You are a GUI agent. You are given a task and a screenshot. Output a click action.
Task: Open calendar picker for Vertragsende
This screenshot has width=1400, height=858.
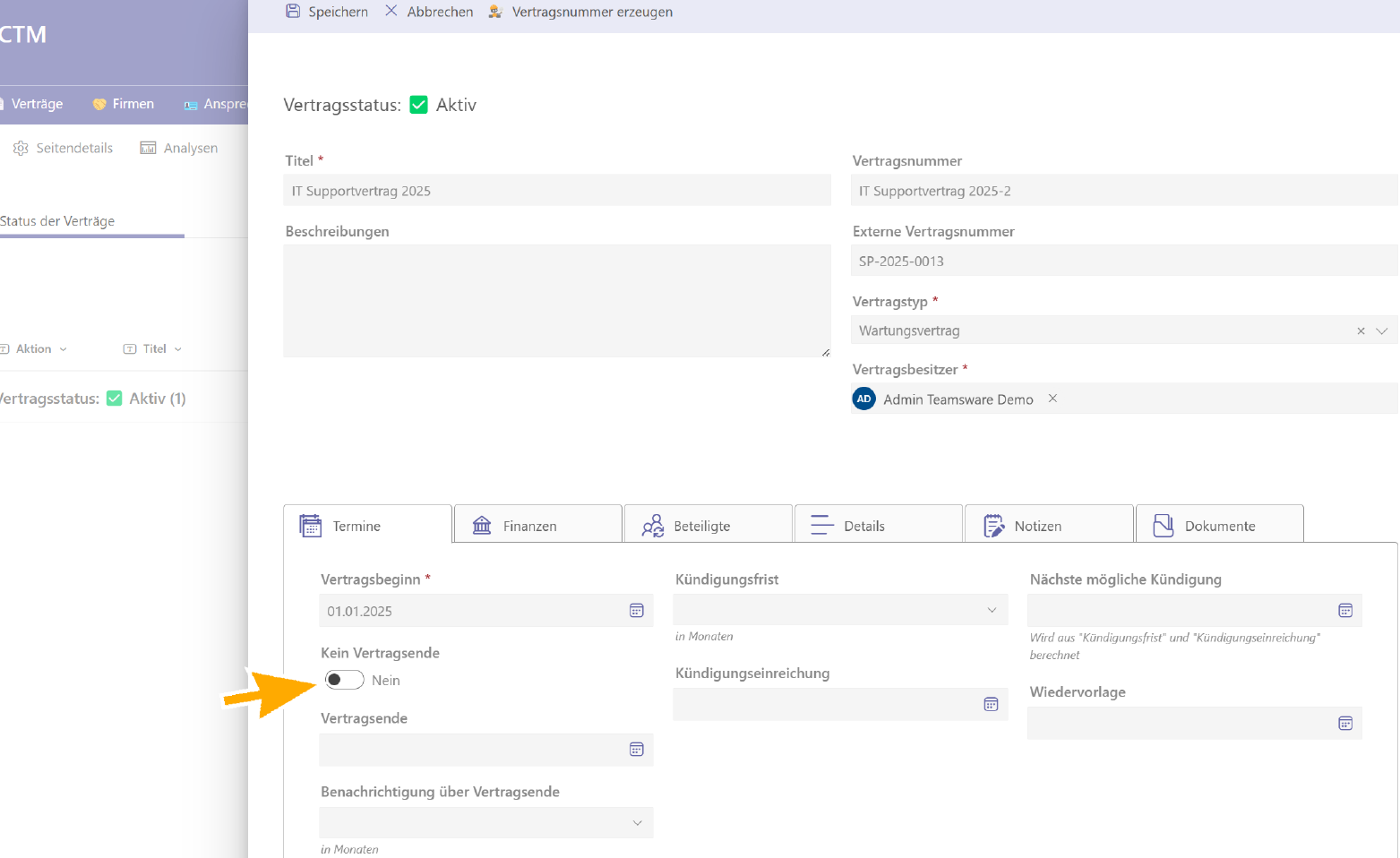636,750
